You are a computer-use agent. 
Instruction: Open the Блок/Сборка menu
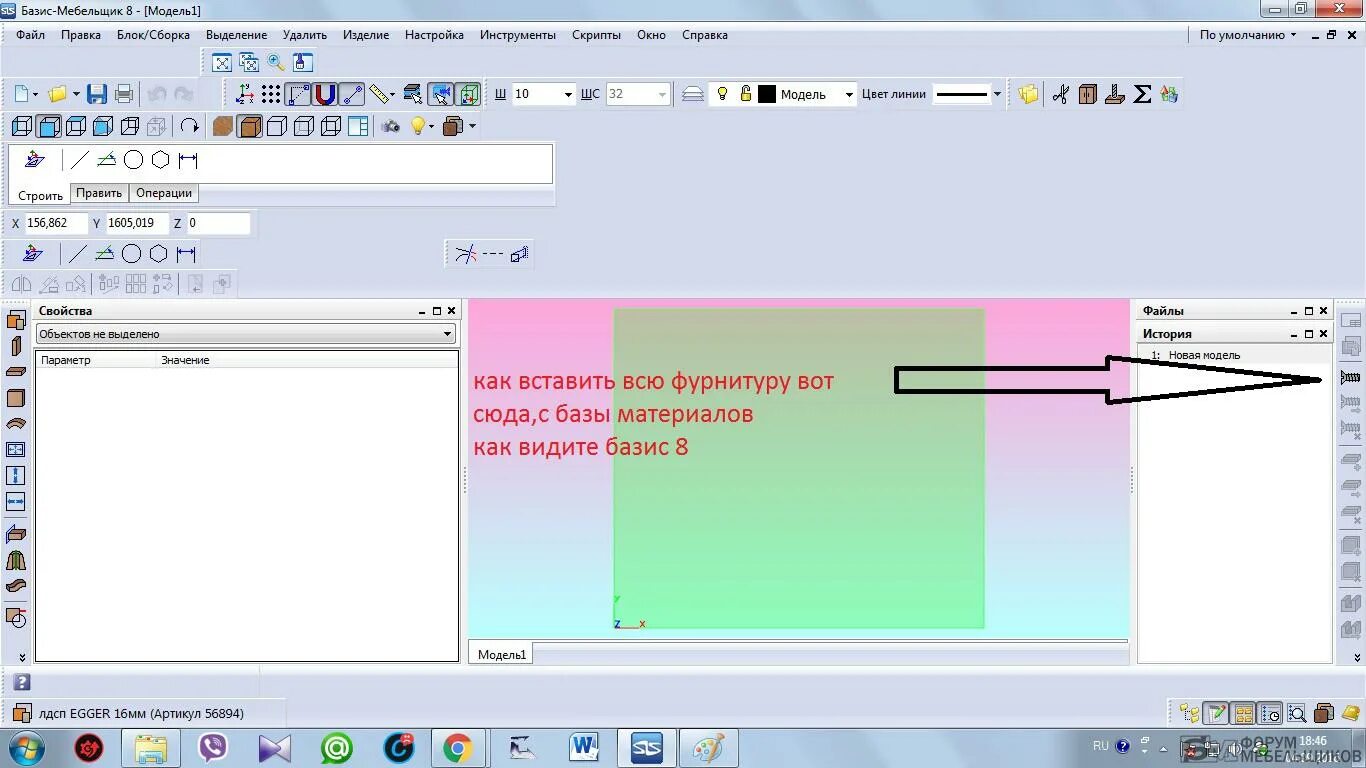153,34
